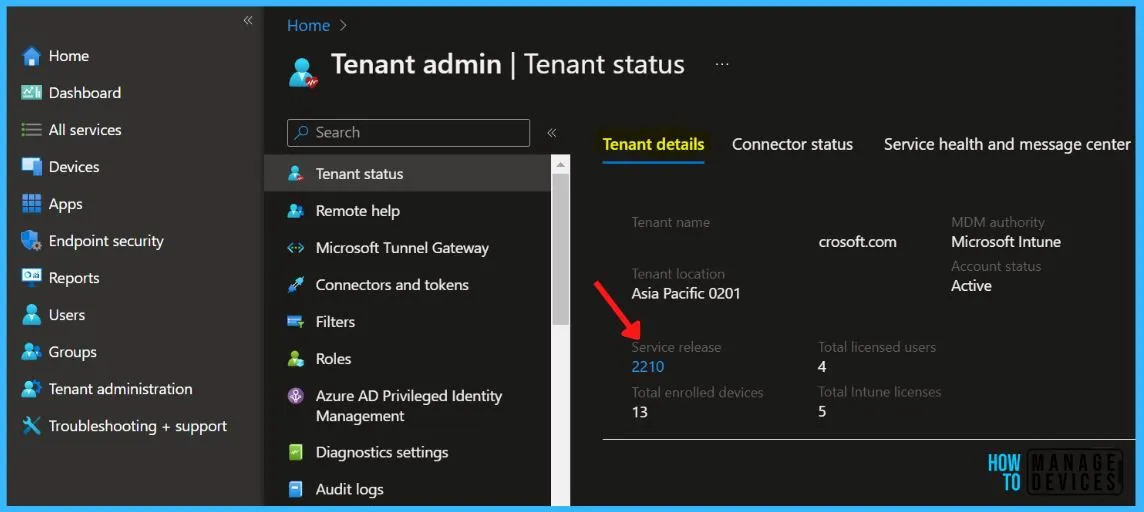Viewport: 1144px width, 512px height.
Task: Click the All services list icon
Action: tap(31, 130)
